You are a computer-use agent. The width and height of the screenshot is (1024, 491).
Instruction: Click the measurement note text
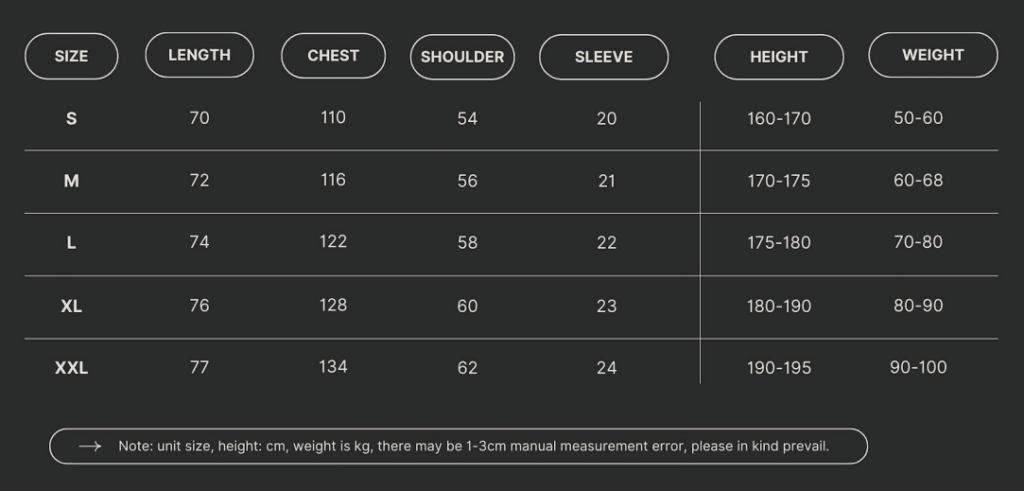pyautogui.click(x=473, y=446)
